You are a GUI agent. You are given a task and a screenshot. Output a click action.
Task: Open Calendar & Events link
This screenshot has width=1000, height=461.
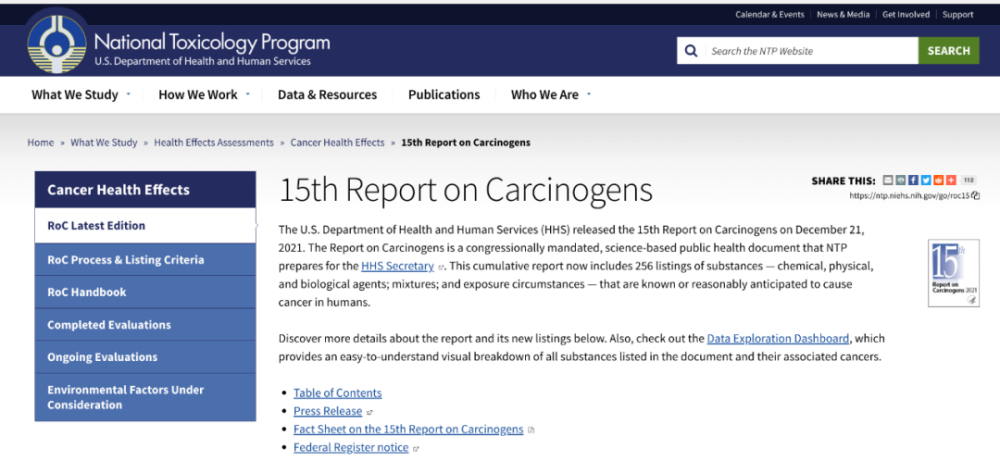(770, 14)
